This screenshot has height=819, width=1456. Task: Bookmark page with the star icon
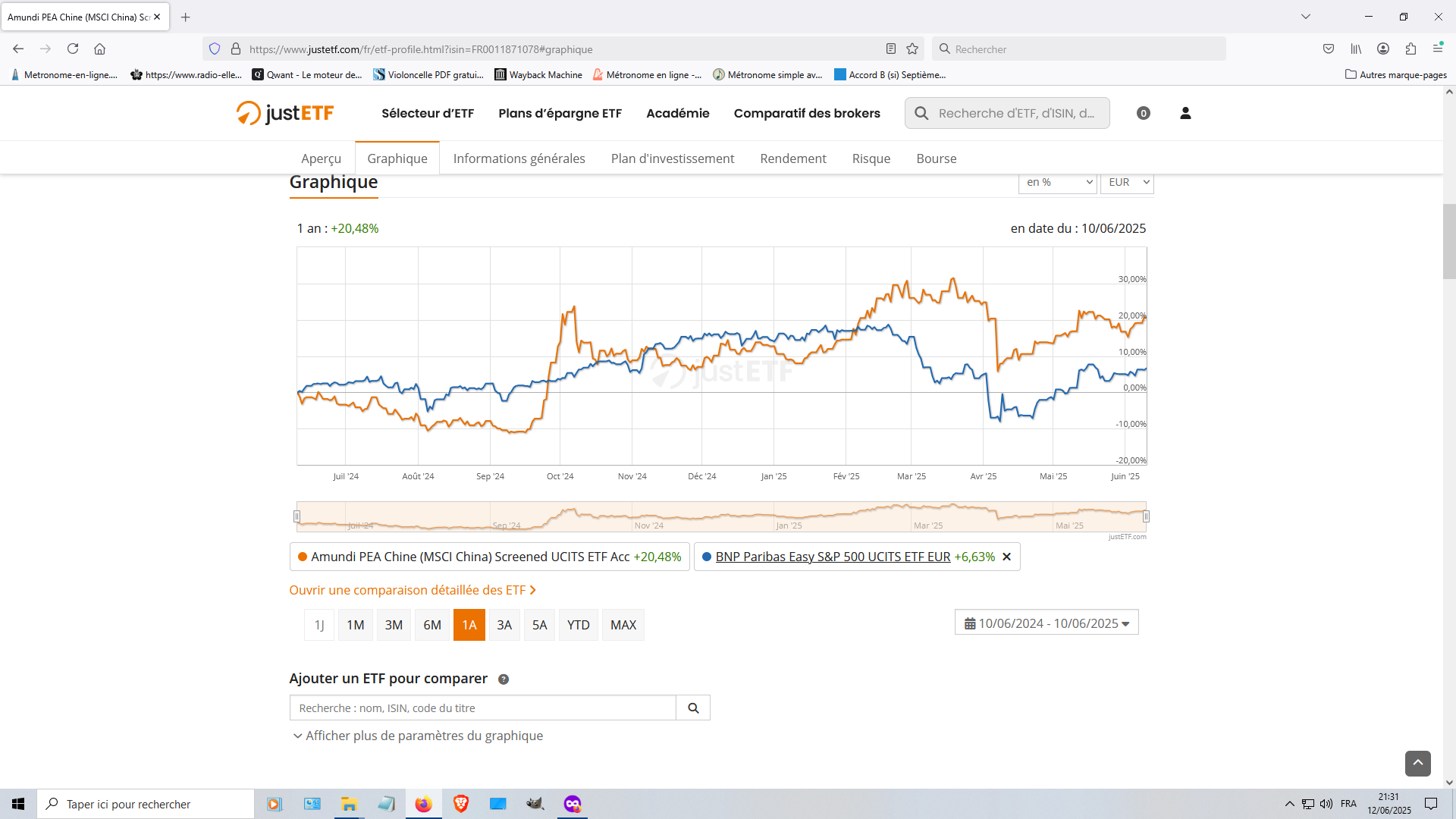(x=912, y=49)
